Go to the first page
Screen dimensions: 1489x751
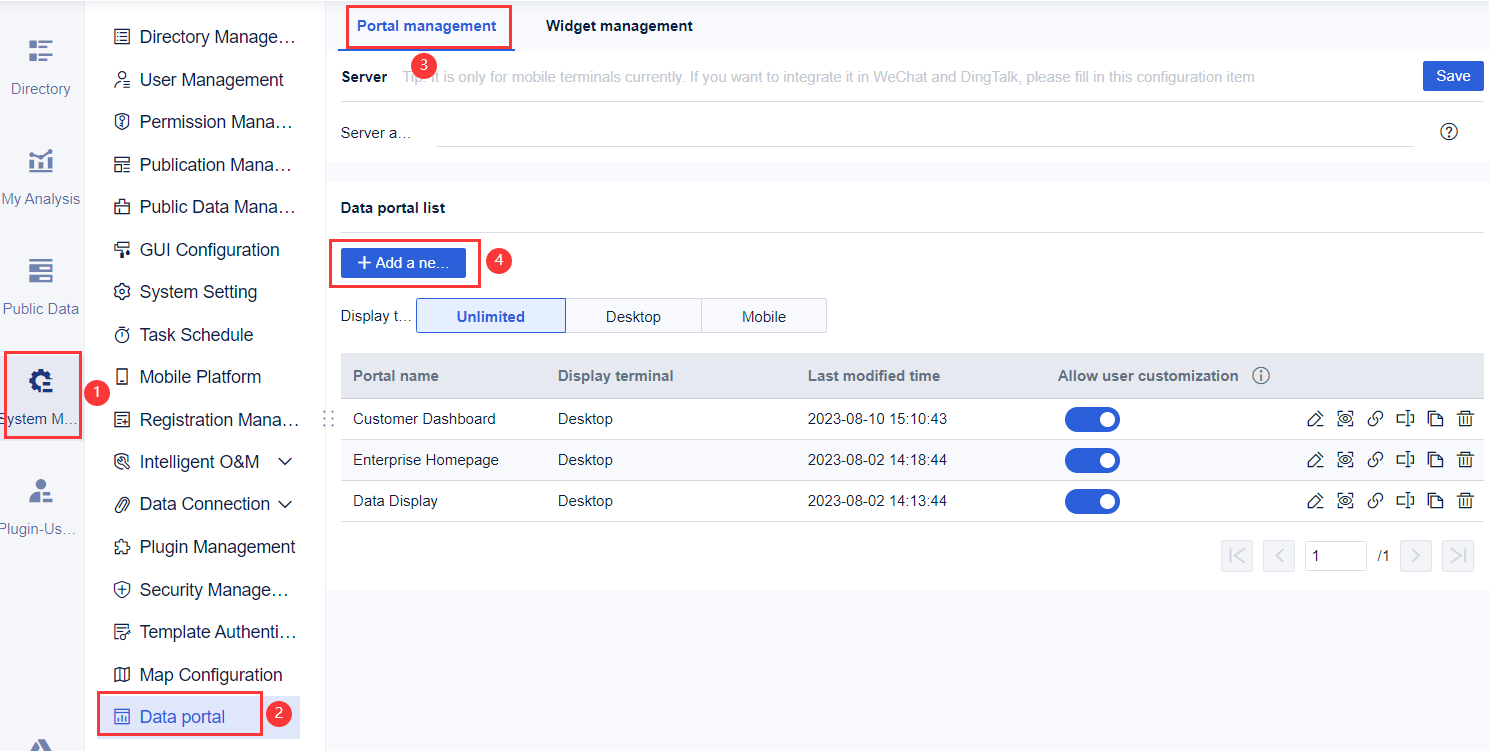click(x=1237, y=556)
